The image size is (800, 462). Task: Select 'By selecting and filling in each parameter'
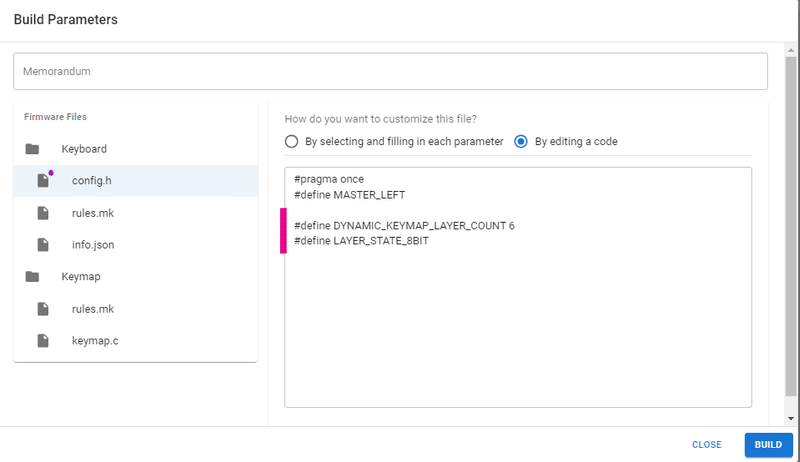(292, 141)
